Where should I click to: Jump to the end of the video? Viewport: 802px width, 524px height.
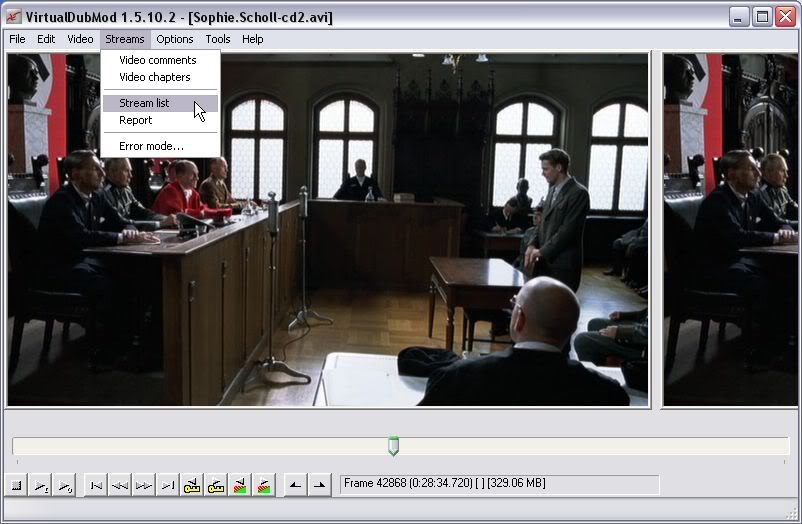(168, 485)
